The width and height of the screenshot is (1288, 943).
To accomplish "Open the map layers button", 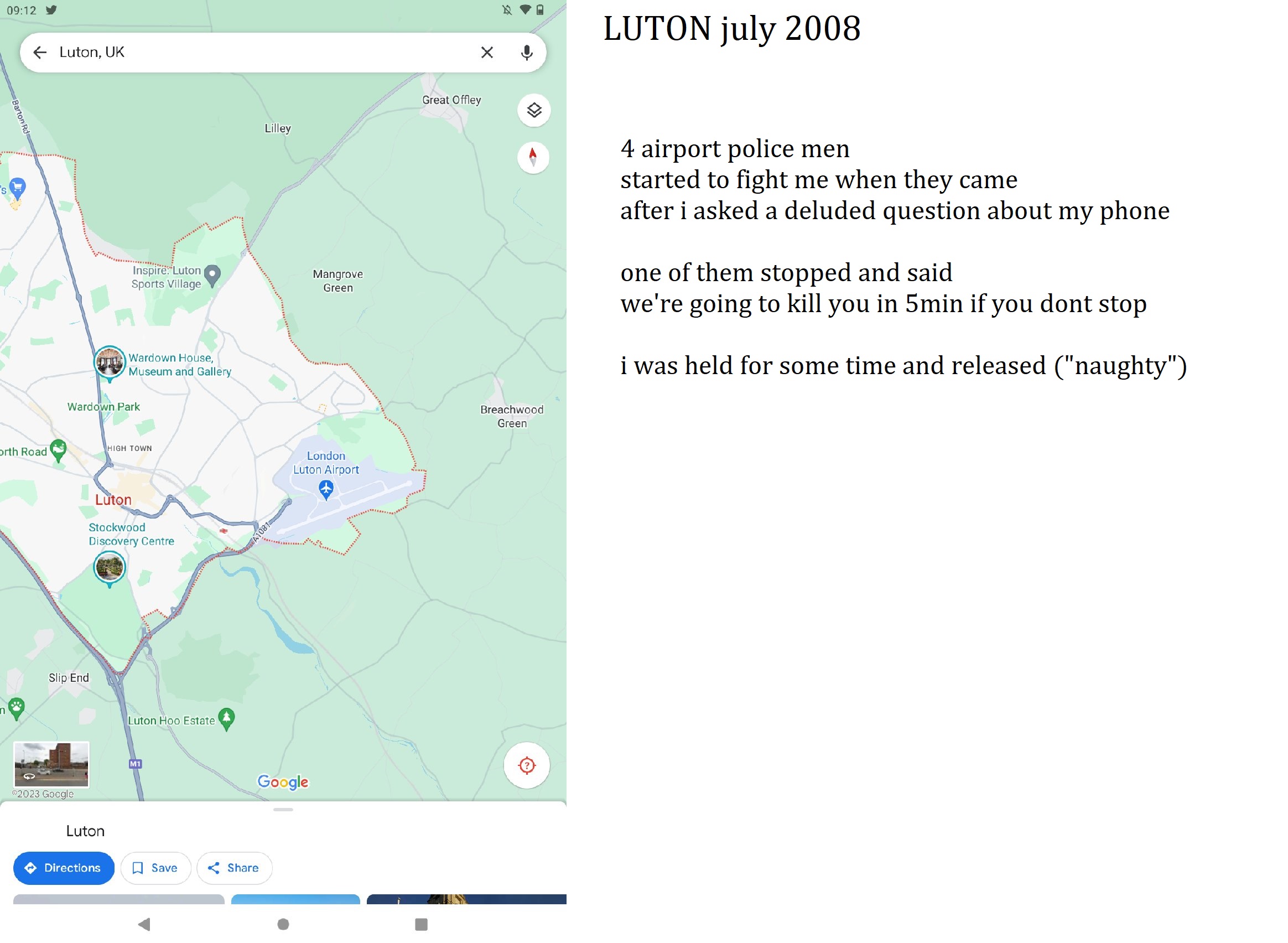I will point(533,110).
